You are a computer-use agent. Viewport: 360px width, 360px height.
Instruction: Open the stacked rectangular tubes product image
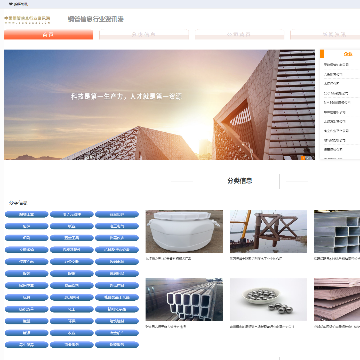(184, 299)
